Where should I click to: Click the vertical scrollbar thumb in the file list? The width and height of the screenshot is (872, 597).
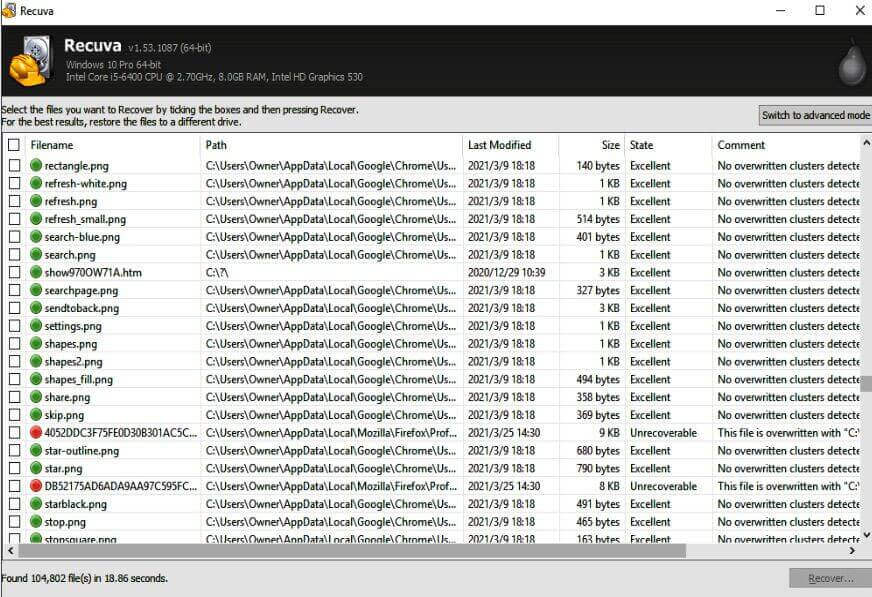pyautogui.click(x=866, y=384)
